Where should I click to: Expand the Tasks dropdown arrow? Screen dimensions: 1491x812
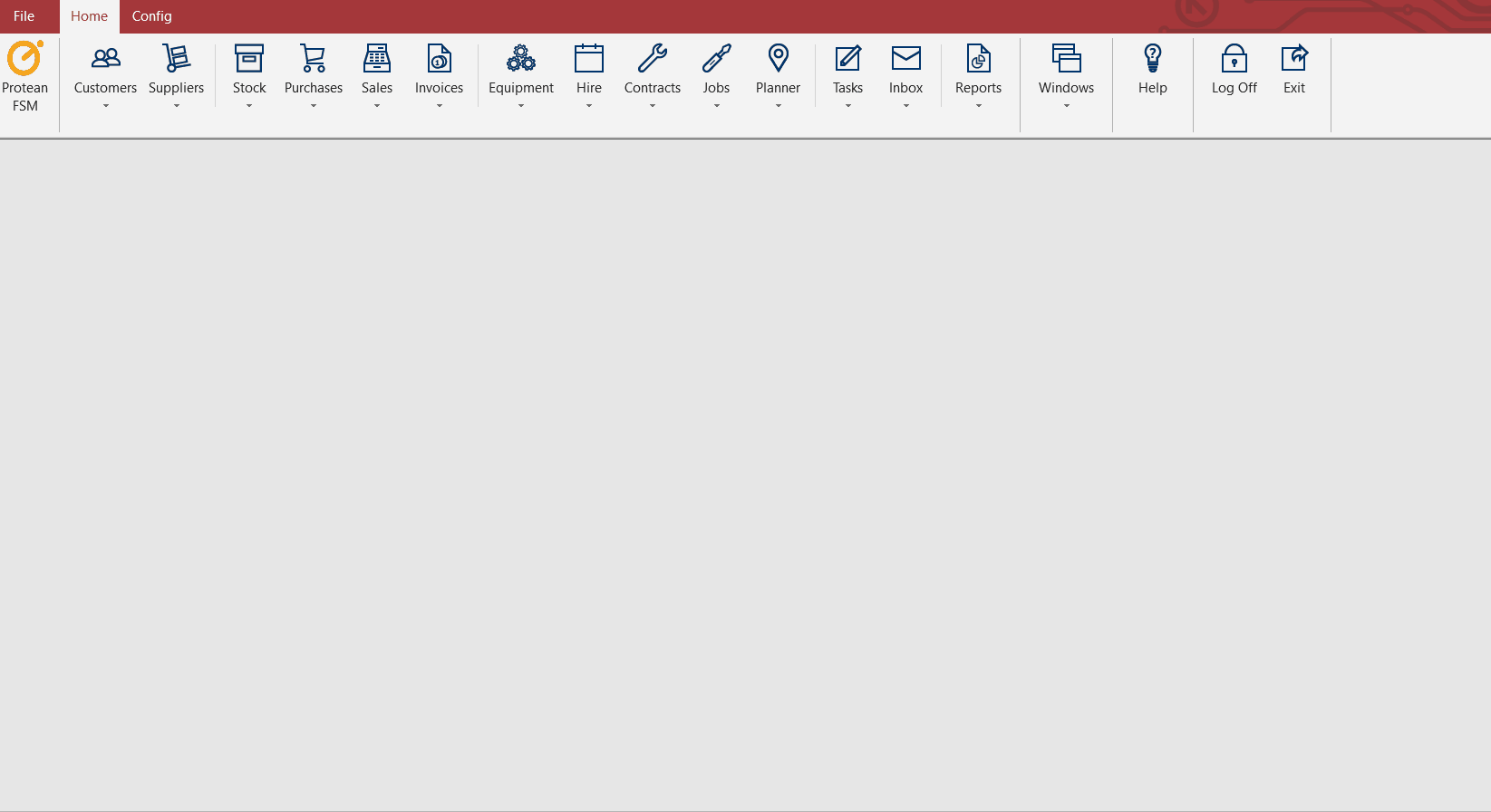848,106
